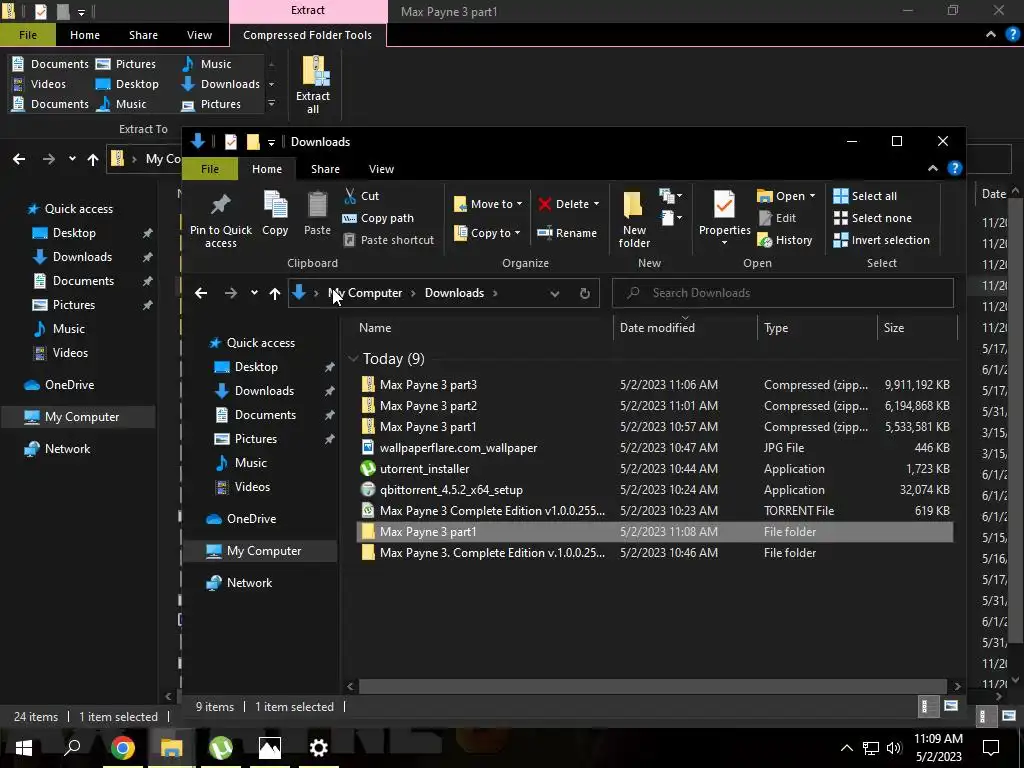Select Max Payne 3 part3 zip file

tap(655, 385)
